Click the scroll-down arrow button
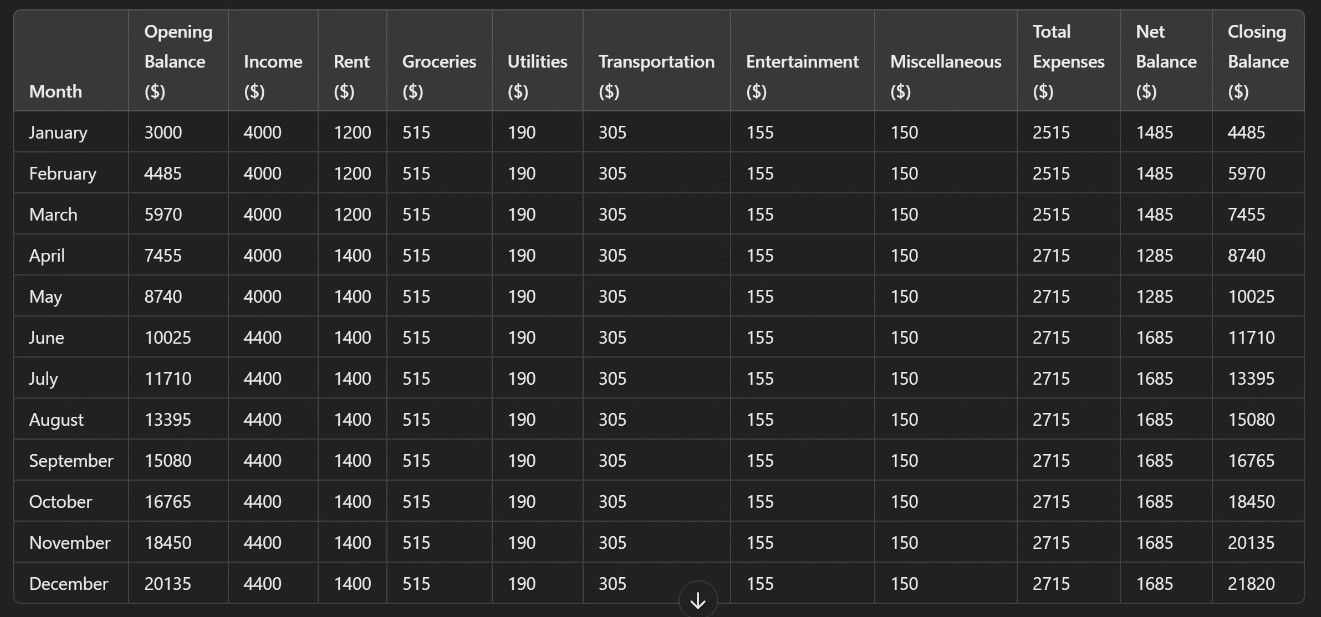Screen dimensions: 1321x617 (698, 601)
